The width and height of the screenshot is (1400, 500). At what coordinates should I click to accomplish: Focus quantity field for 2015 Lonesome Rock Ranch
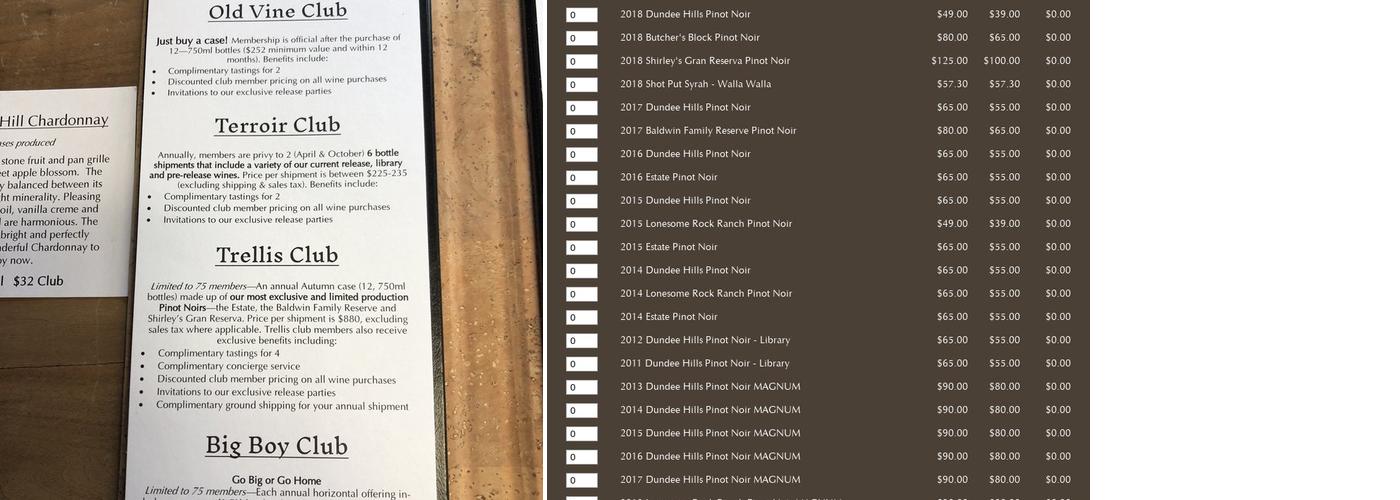click(x=581, y=224)
